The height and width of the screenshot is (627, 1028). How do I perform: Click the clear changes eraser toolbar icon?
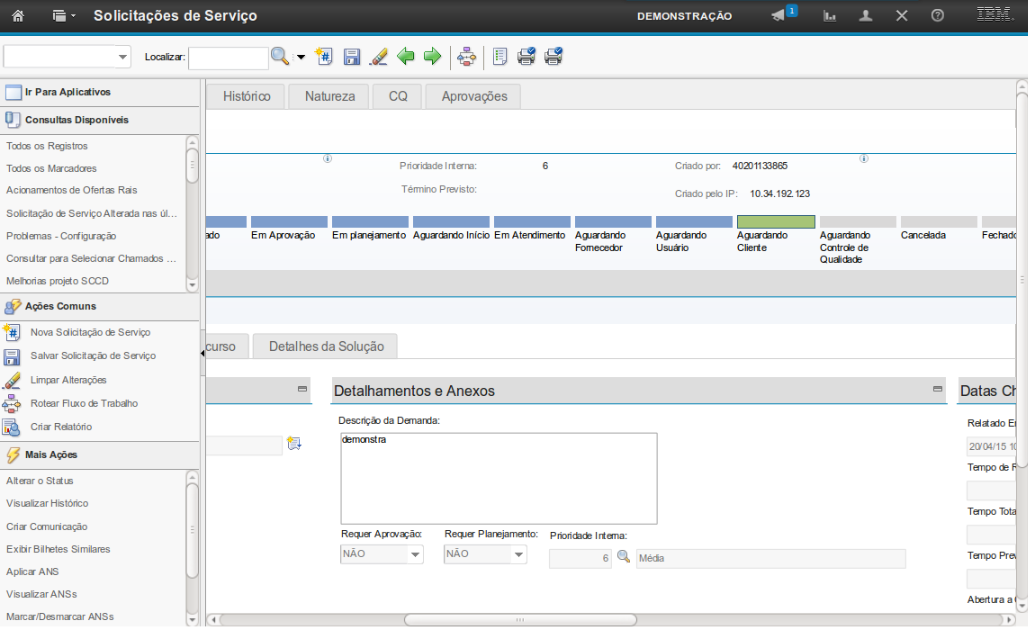point(378,57)
